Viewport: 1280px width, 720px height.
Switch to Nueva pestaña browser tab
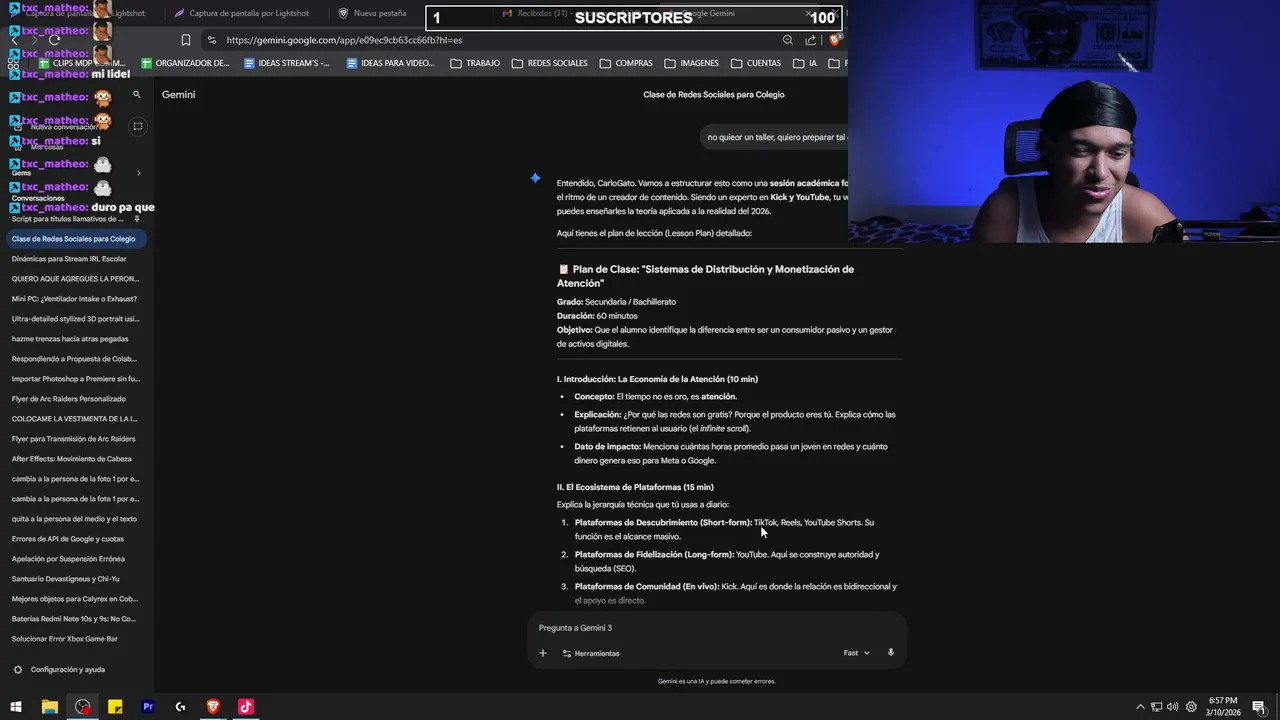click(x=372, y=13)
